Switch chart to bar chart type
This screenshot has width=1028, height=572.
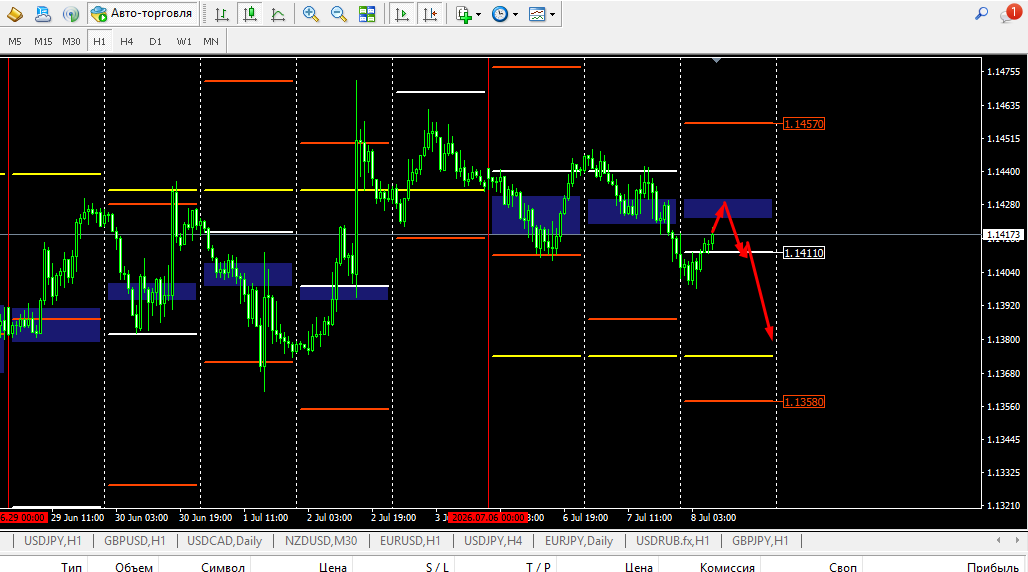(x=222, y=14)
